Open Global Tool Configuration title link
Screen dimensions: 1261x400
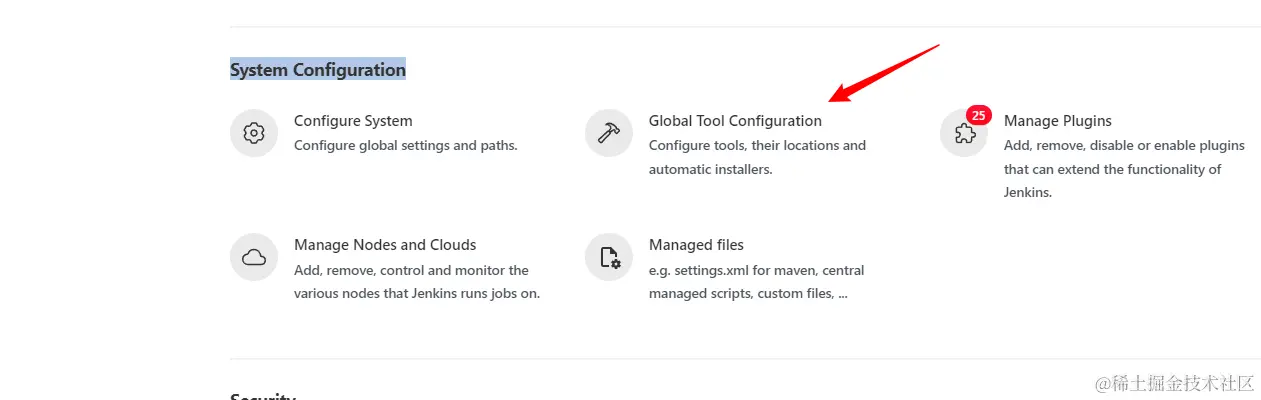pyautogui.click(x=735, y=121)
